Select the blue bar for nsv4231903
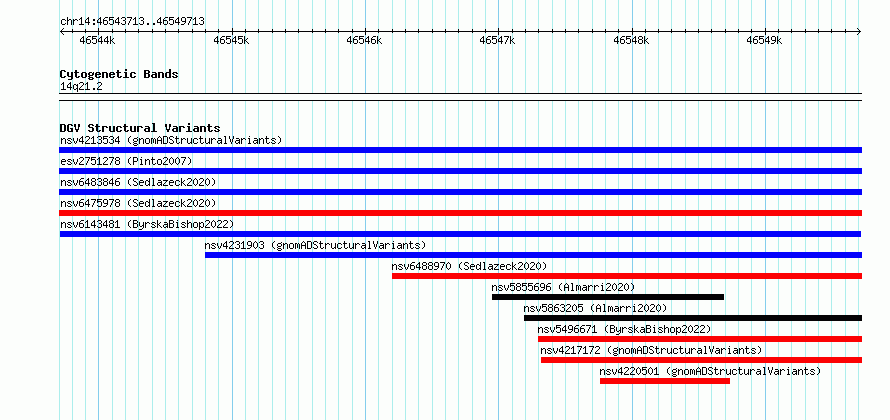Screen dimensions: 890x420 click(533, 255)
